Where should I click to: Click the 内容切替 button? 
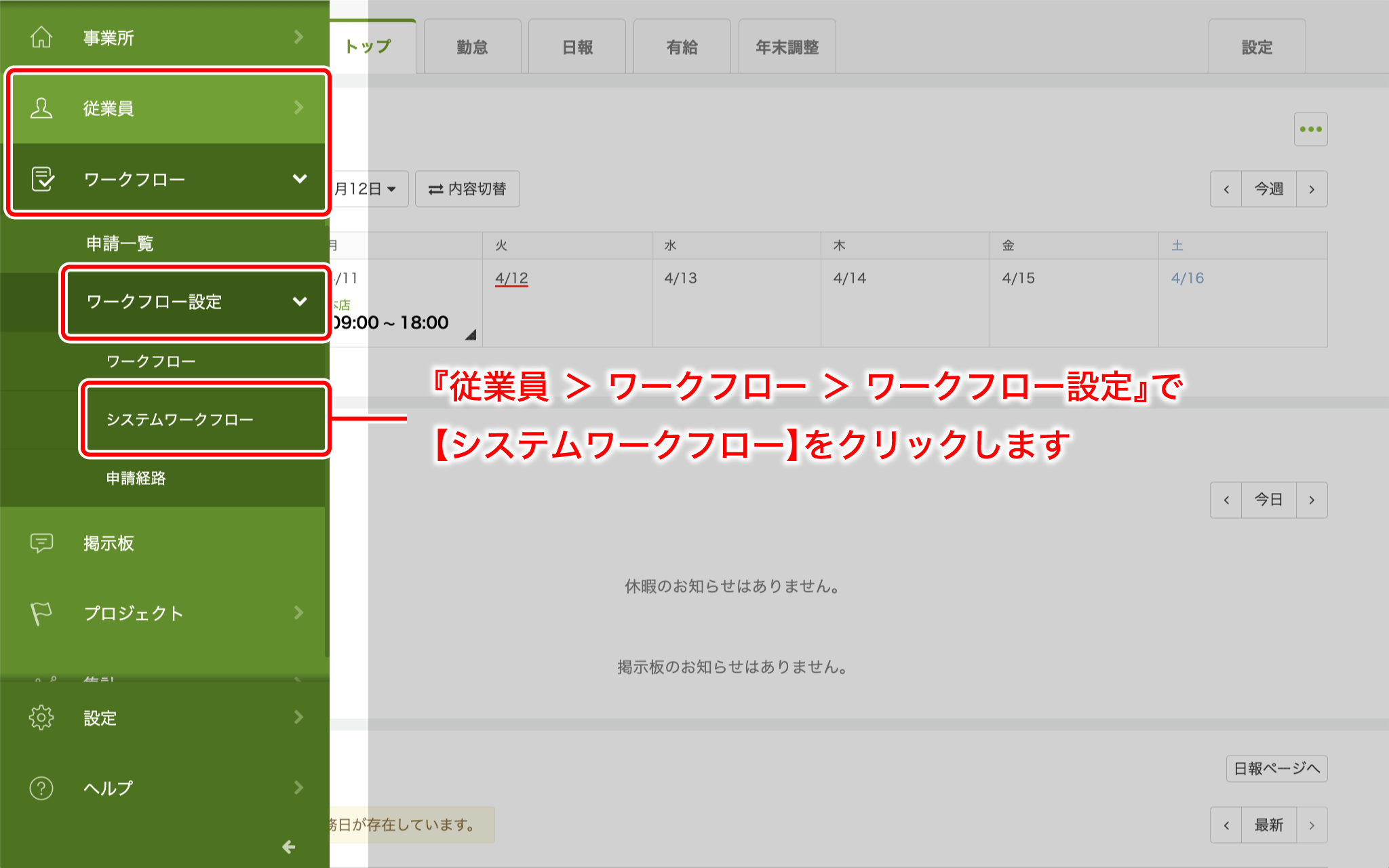point(467,189)
